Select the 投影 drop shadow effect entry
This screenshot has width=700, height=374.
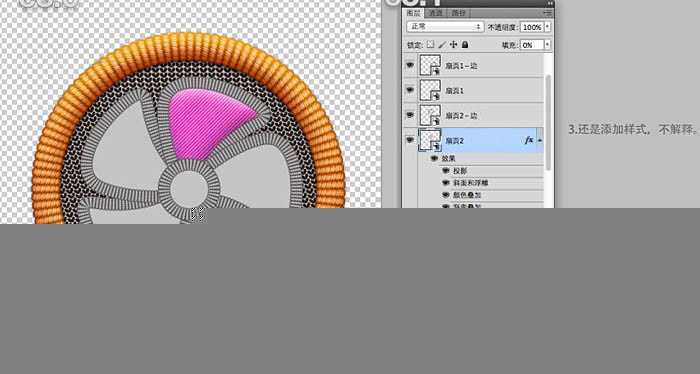[x=460, y=171]
